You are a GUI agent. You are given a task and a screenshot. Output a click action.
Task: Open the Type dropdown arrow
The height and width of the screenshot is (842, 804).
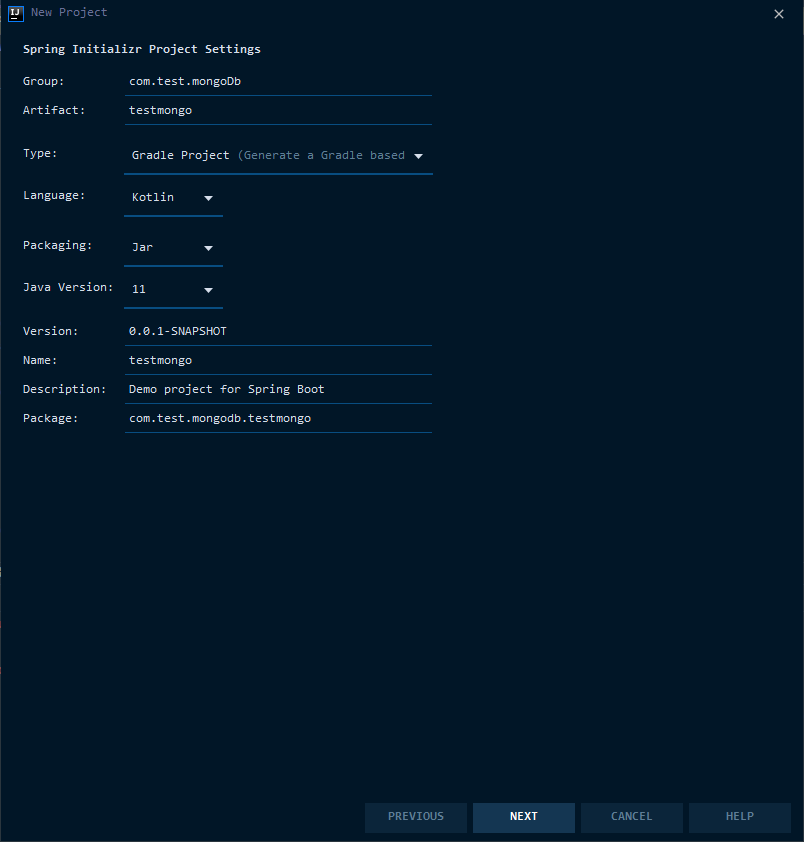[418, 156]
